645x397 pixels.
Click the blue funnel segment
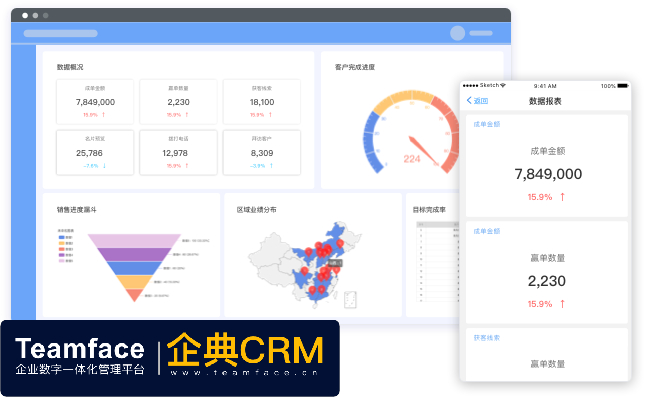tap(134, 268)
